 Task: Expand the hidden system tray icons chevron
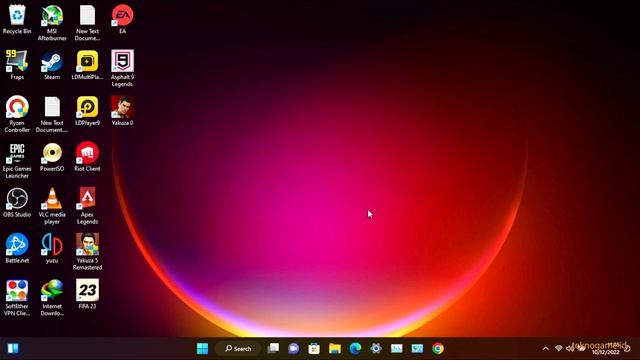(x=546, y=349)
